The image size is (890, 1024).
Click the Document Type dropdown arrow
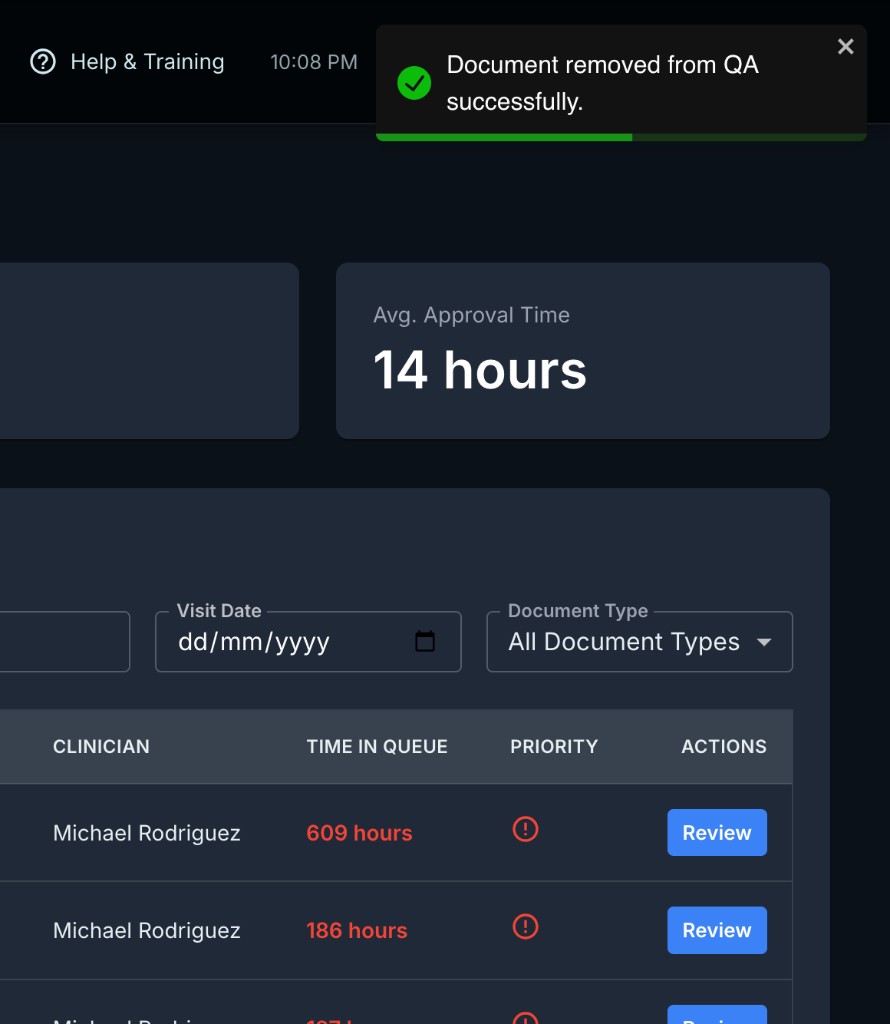[763, 642]
